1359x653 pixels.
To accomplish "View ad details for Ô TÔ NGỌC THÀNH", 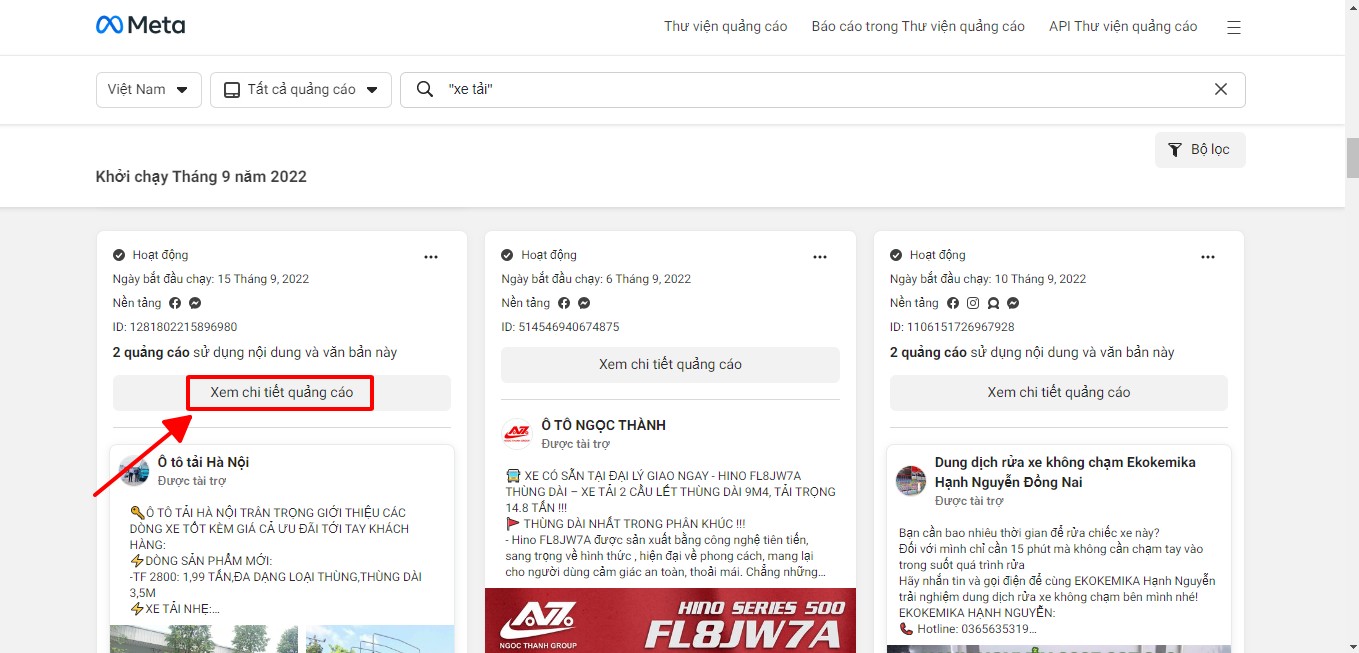I will tap(670, 364).
